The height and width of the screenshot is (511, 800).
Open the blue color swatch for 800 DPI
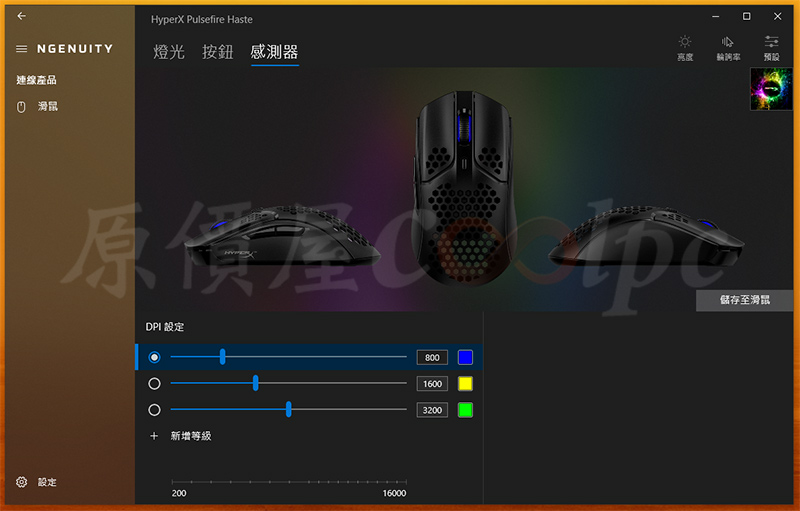[x=465, y=357]
